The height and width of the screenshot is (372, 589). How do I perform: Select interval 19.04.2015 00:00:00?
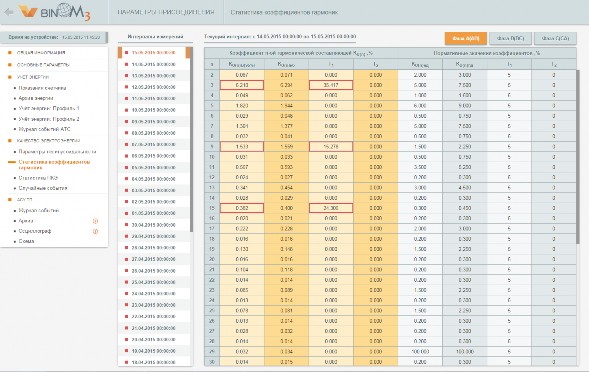153,351
